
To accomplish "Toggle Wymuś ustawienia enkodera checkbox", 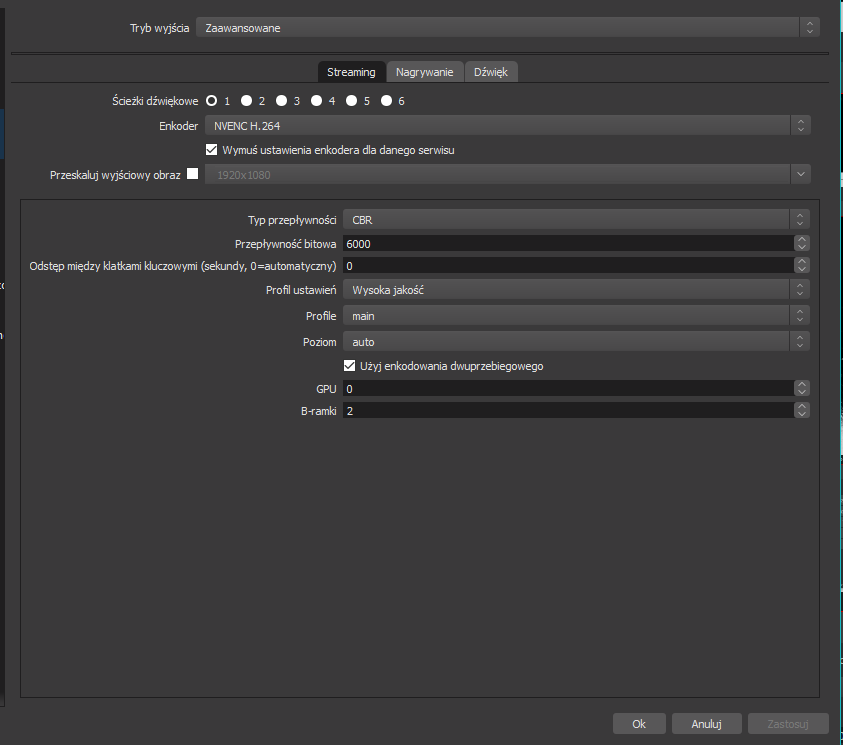I will pos(211,150).
